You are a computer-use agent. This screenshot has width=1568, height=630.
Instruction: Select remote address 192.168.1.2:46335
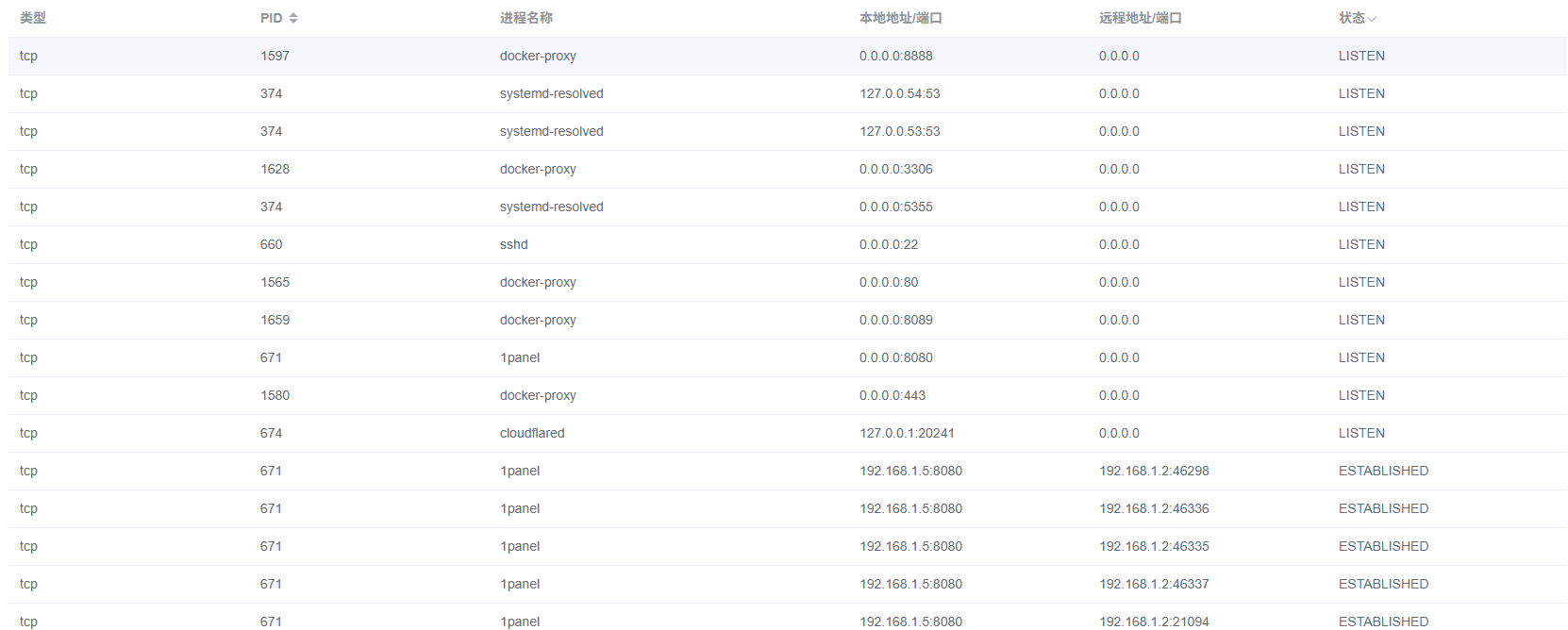coord(1154,546)
